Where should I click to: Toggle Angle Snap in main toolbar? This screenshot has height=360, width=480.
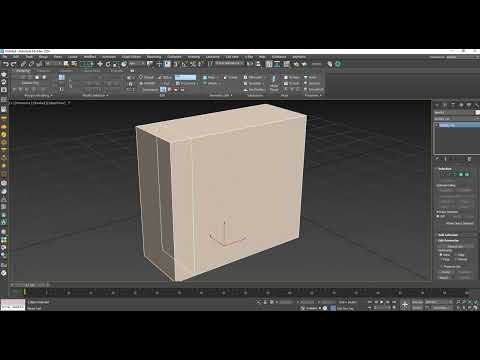pyautogui.click(x=184, y=64)
